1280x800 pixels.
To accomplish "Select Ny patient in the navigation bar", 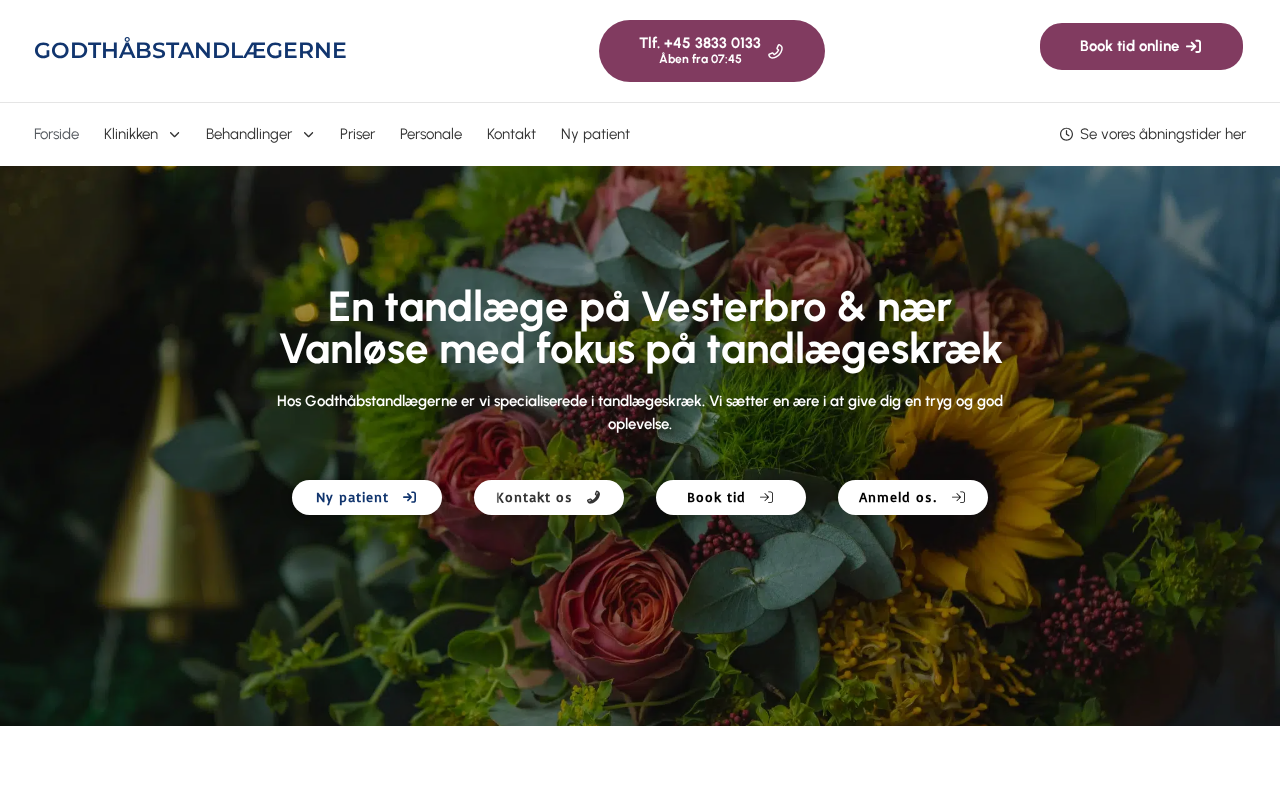I will (x=595, y=134).
